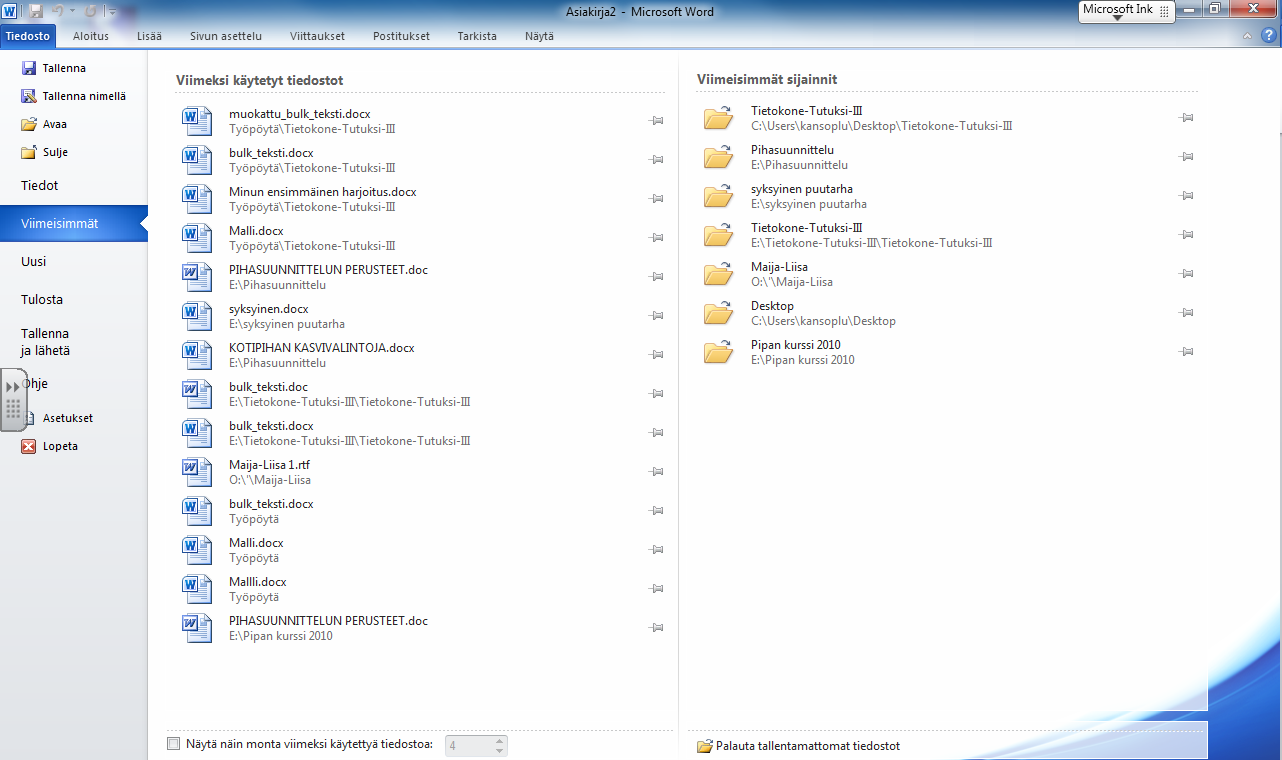Click the recent files count stepper arrows
The image size is (1282, 760).
tap(500, 745)
